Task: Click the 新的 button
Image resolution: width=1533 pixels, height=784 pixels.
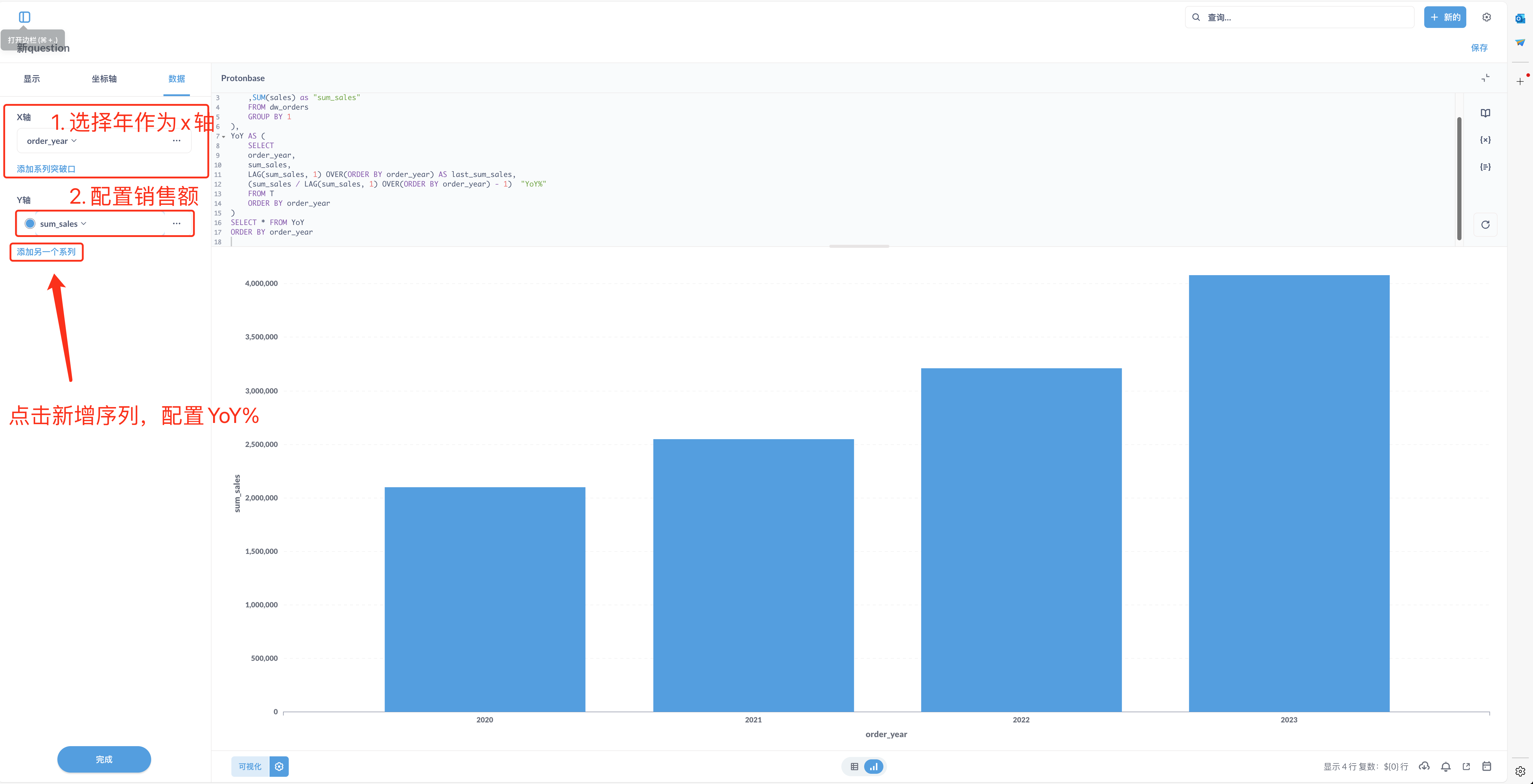Action: pyautogui.click(x=1445, y=17)
